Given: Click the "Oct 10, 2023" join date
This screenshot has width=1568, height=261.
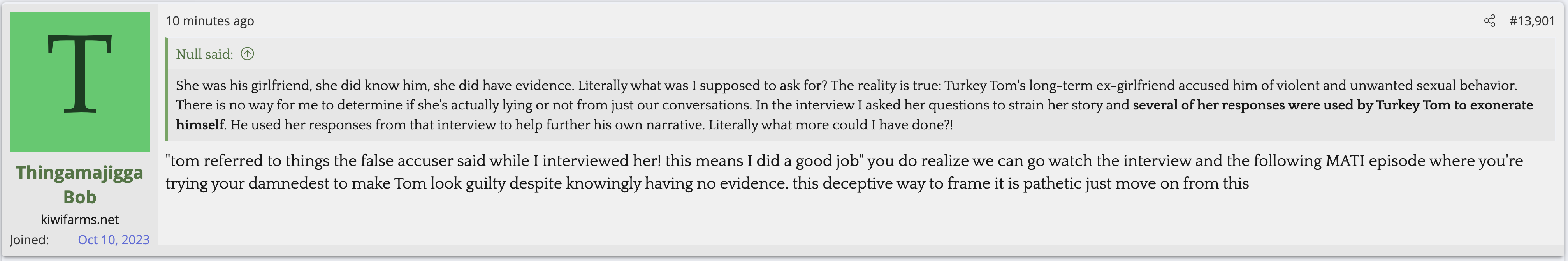Looking at the screenshot, I should coord(113,240).
